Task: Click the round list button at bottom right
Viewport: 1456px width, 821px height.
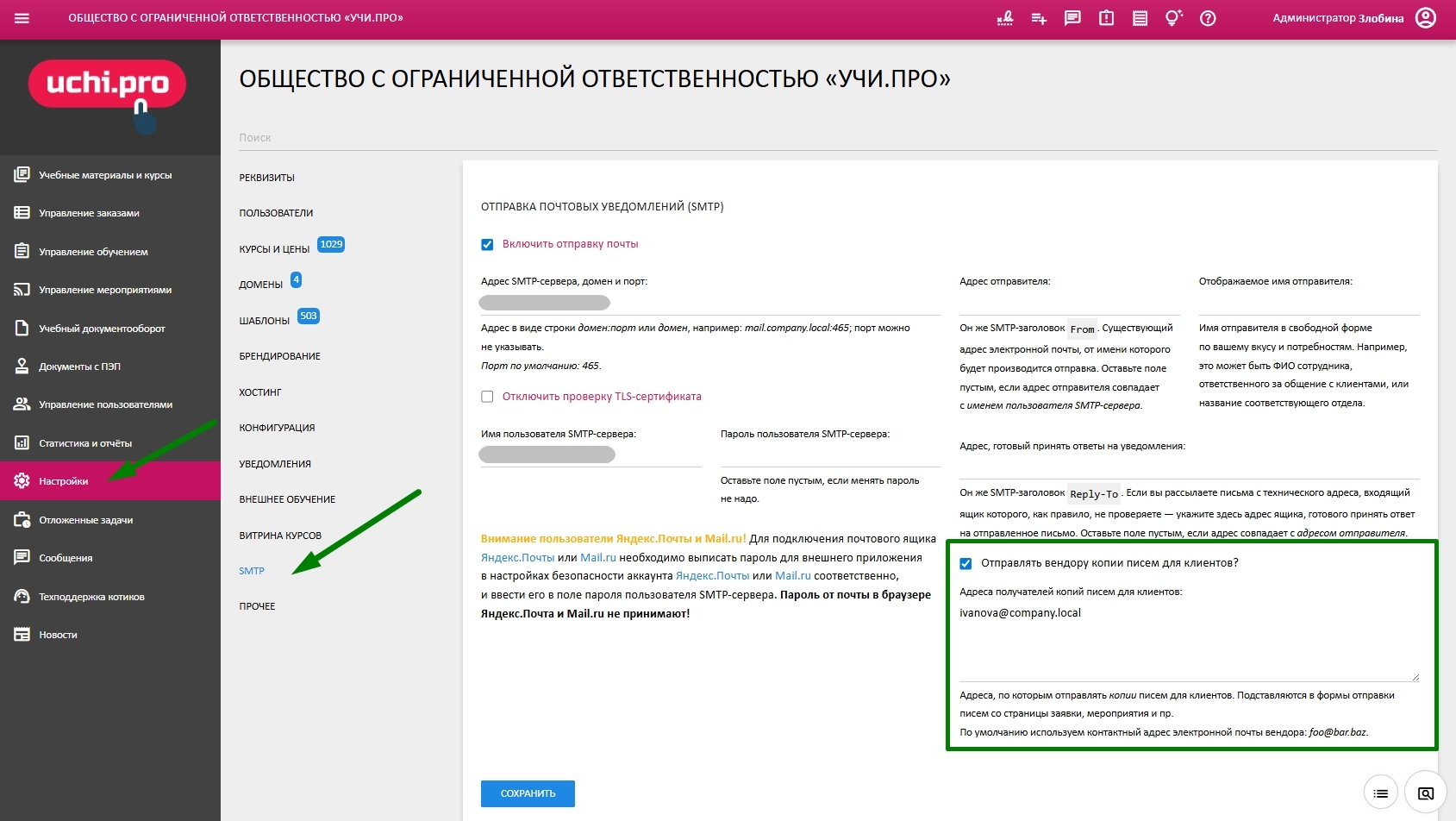Action: pos(1381,793)
